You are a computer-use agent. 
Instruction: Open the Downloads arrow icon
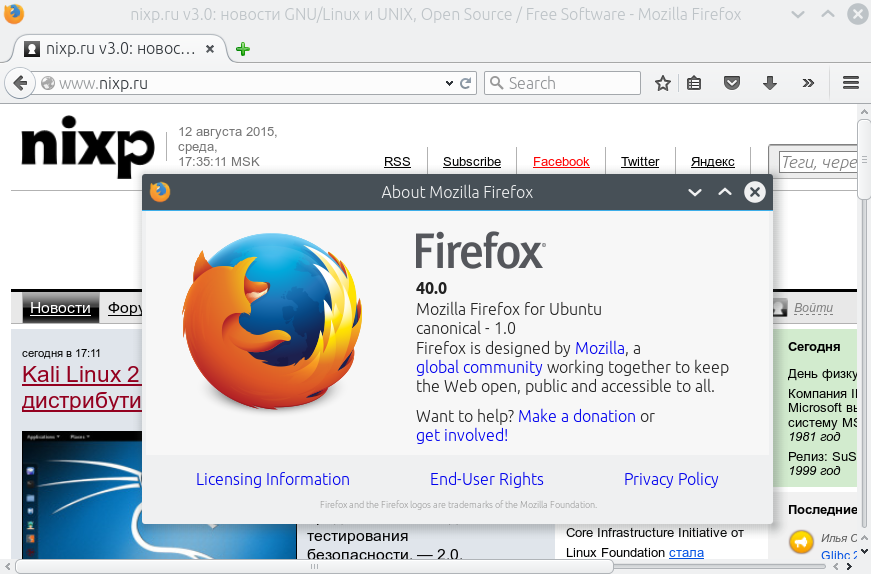click(770, 83)
